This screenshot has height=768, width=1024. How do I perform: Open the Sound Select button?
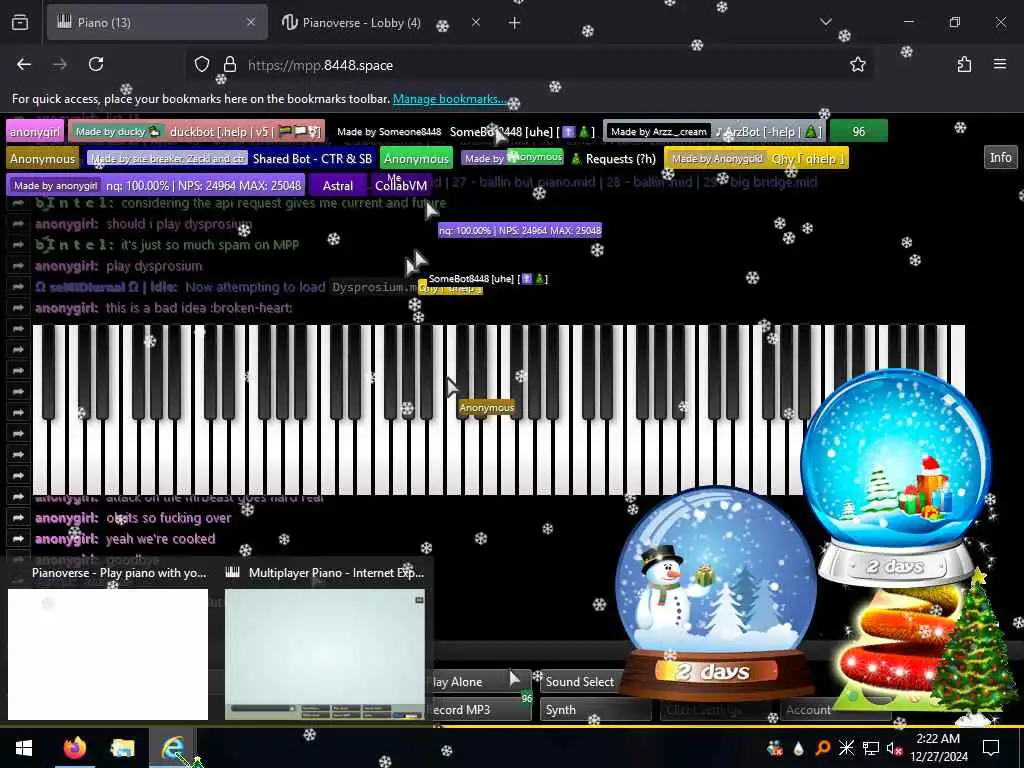(579, 682)
